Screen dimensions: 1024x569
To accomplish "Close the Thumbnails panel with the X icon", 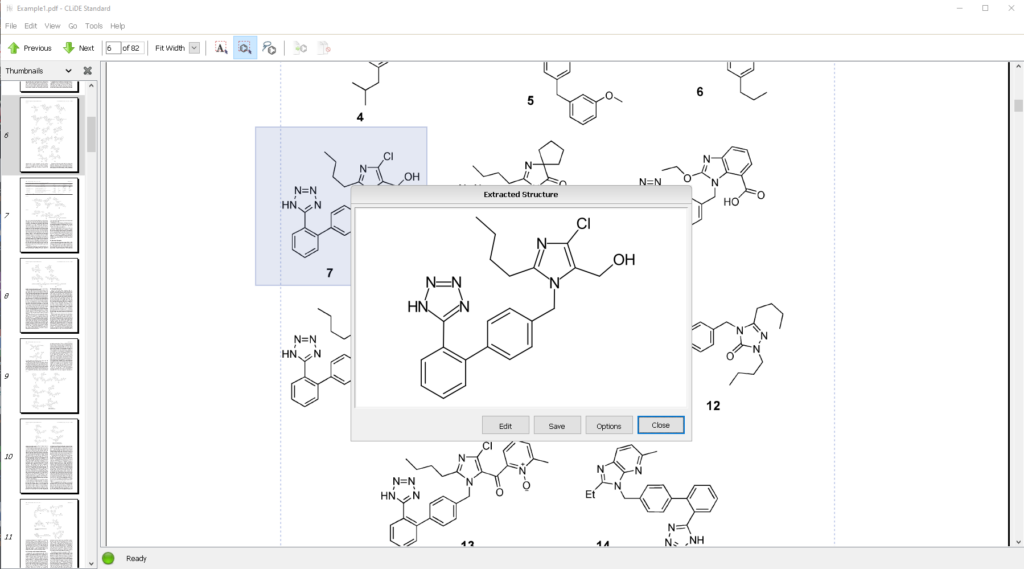I will [87, 71].
